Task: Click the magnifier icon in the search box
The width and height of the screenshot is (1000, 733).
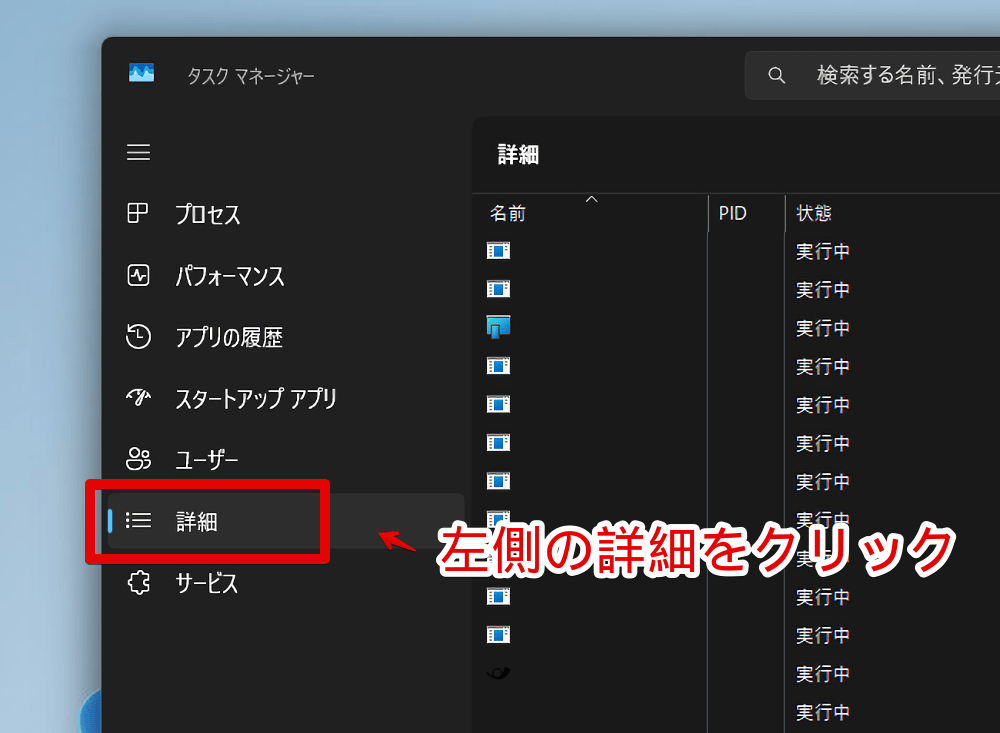Action: point(776,75)
